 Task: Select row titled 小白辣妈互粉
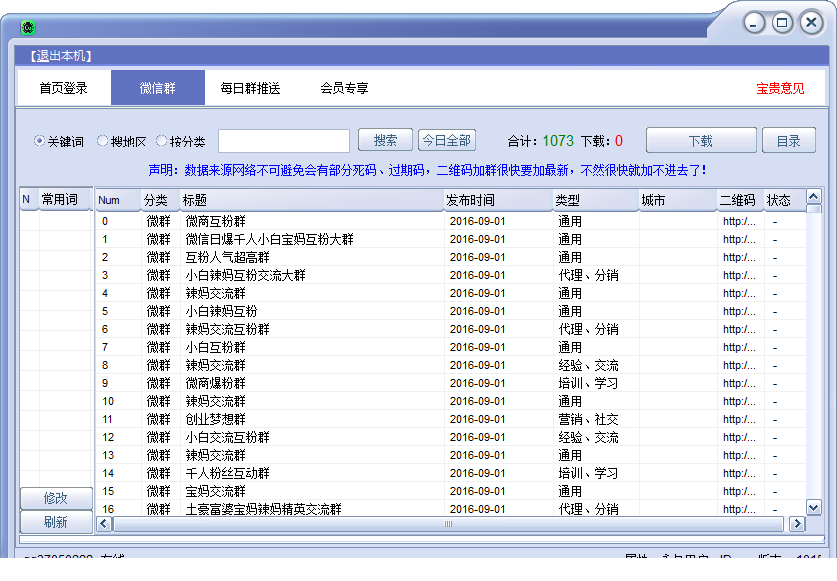450,311
